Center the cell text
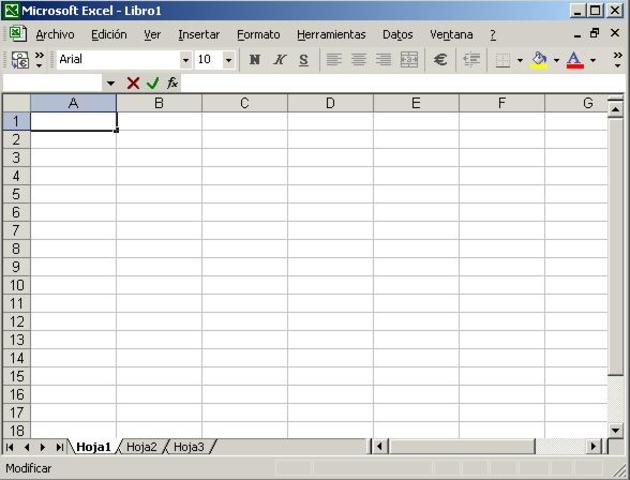630x480 pixels. click(x=358, y=60)
